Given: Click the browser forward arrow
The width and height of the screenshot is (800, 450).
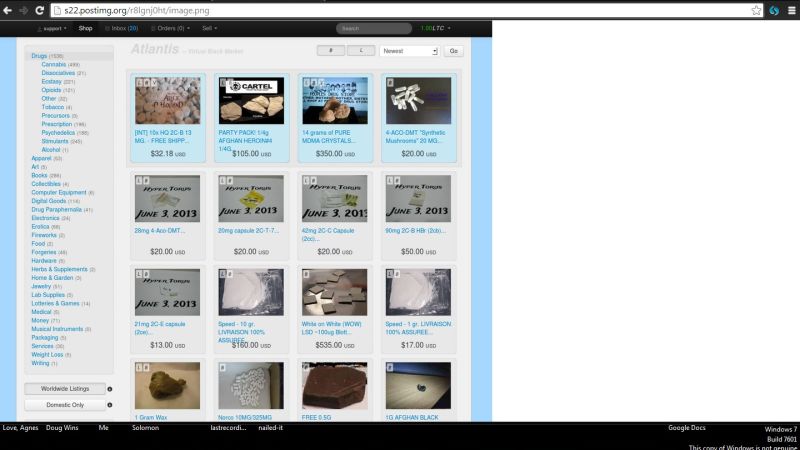Looking at the screenshot, I should [x=23, y=10].
